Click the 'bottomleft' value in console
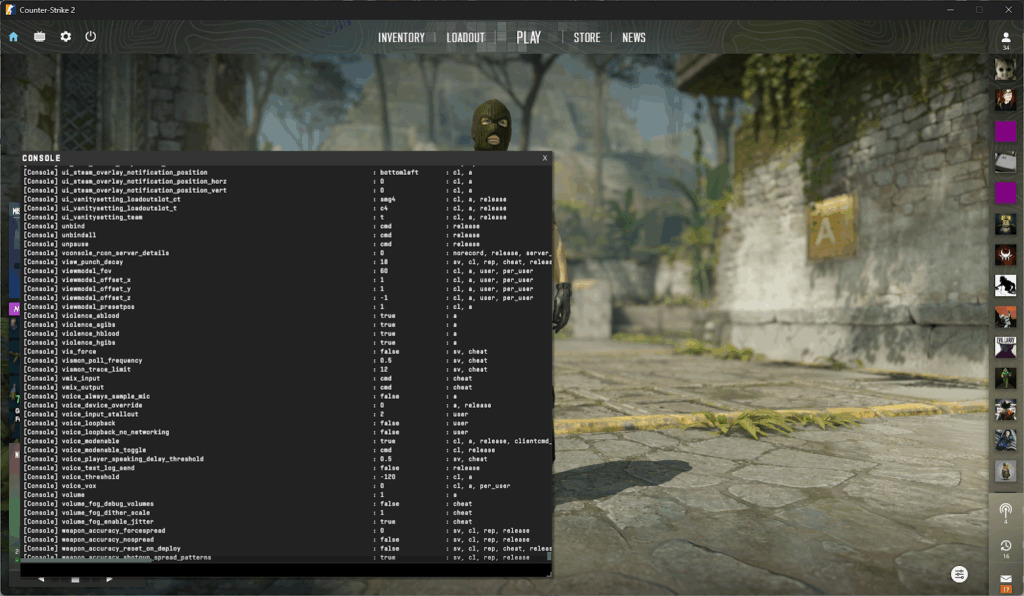This screenshot has width=1024, height=596. (399, 172)
